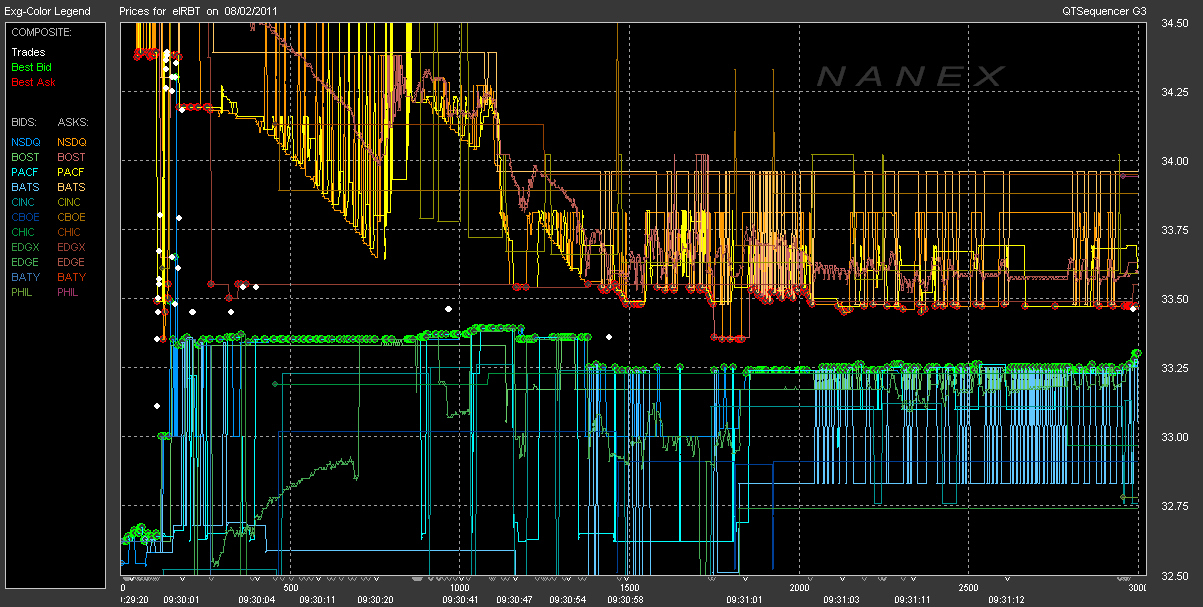Click NSDQ in the ASKS column
Screen dimensions: 1203x607
[x=72, y=142]
